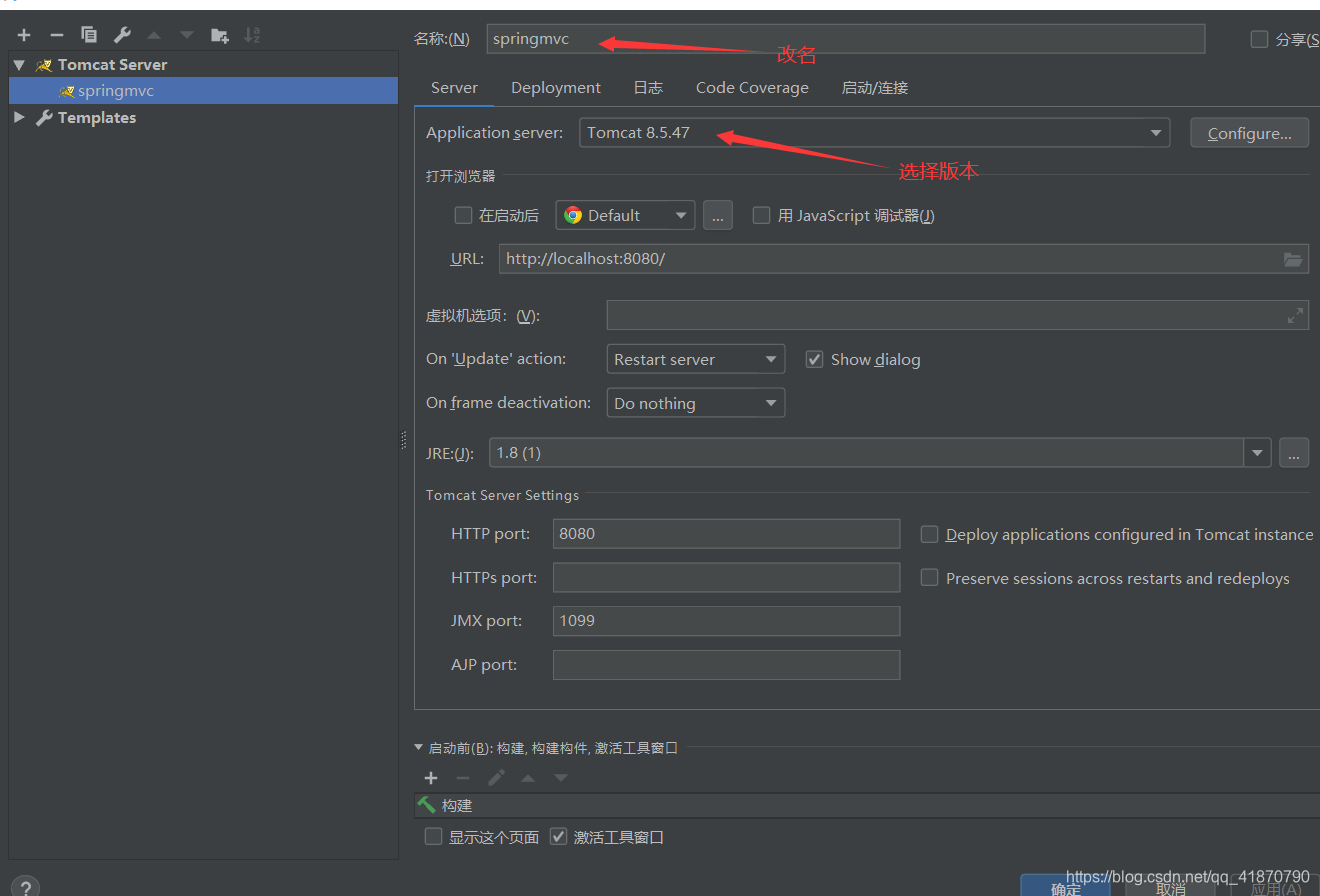The image size is (1320, 896).
Task: Uncheck the 激活工具窗口 checkbox
Action: click(x=558, y=837)
